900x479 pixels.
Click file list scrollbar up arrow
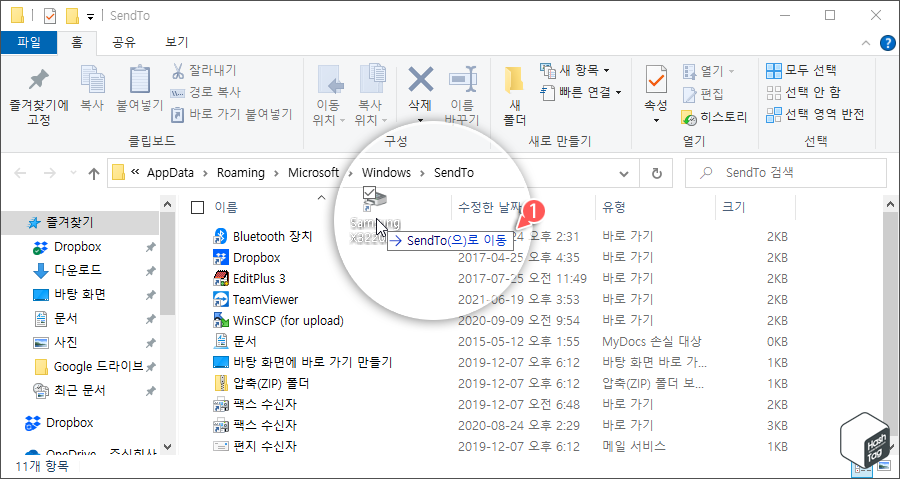coord(891,204)
